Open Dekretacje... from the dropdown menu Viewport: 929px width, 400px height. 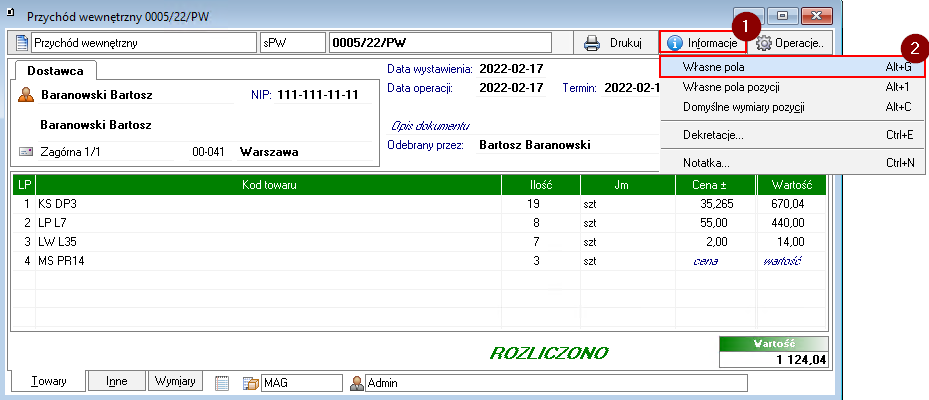tap(712, 134)
